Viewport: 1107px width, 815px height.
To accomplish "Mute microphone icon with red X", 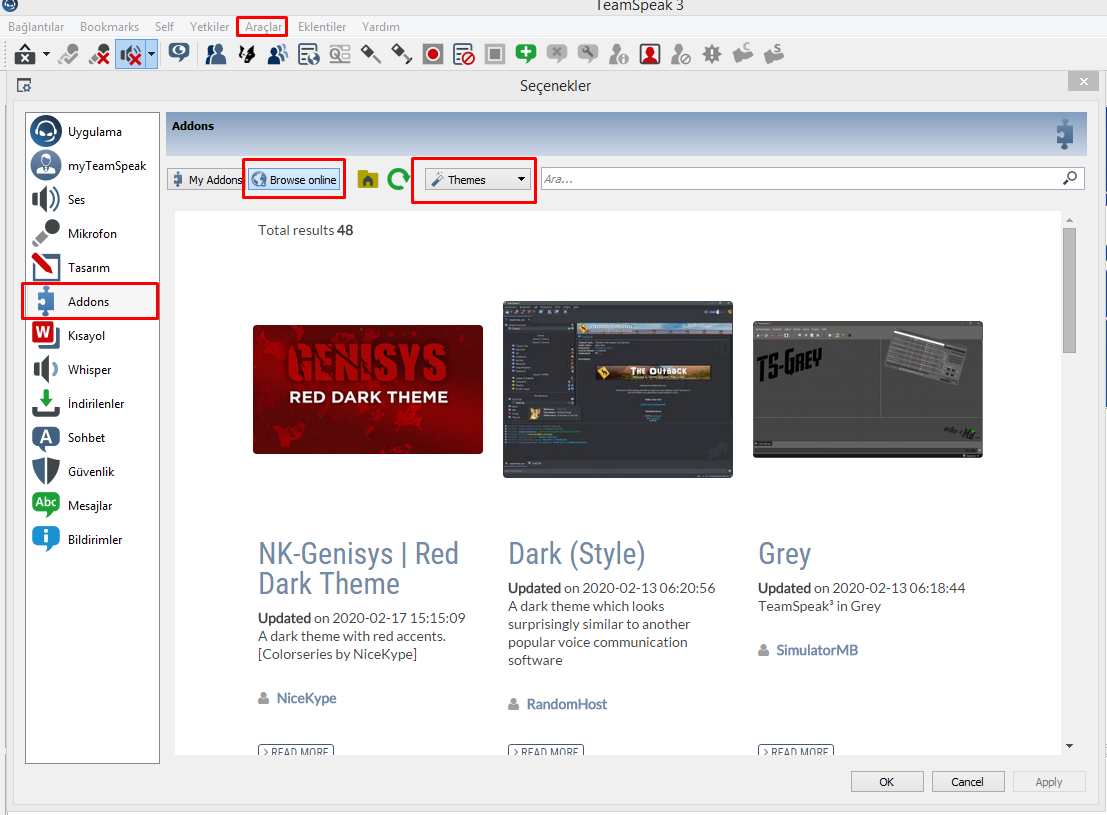I will click(x=100, y=54).
